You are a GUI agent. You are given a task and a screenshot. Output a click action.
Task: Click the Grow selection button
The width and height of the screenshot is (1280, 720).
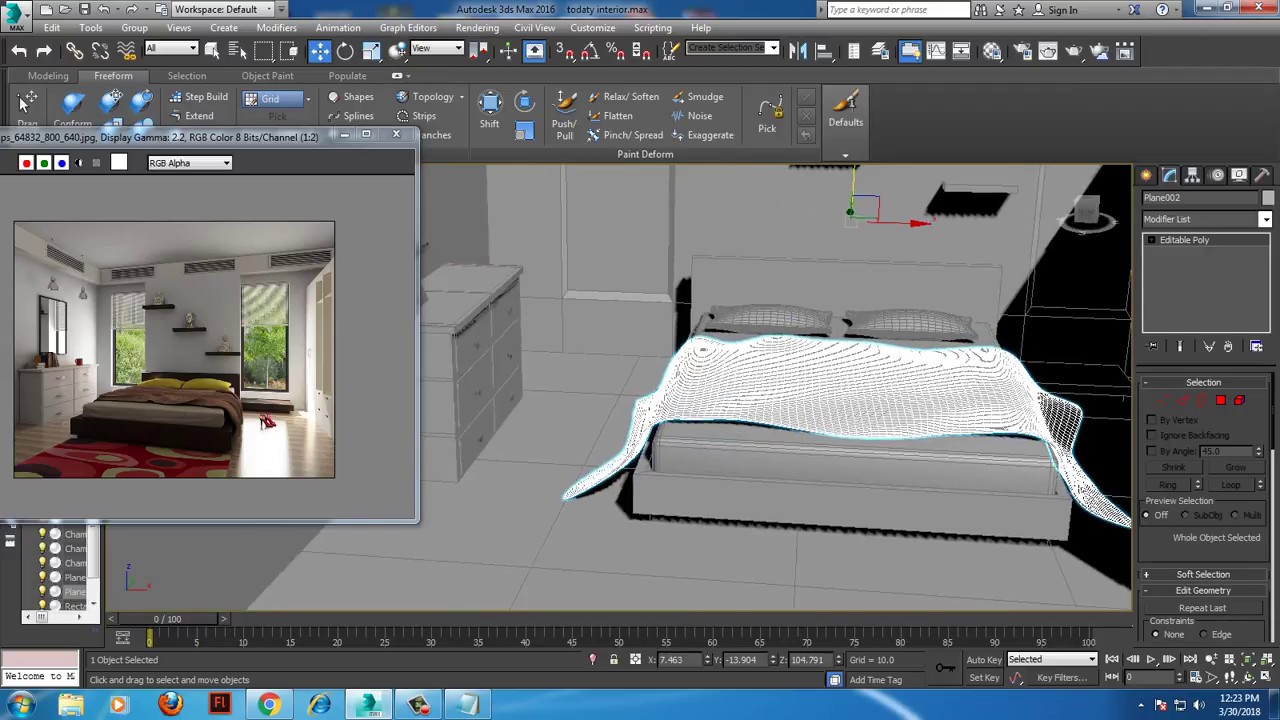tap(1236, 468)
